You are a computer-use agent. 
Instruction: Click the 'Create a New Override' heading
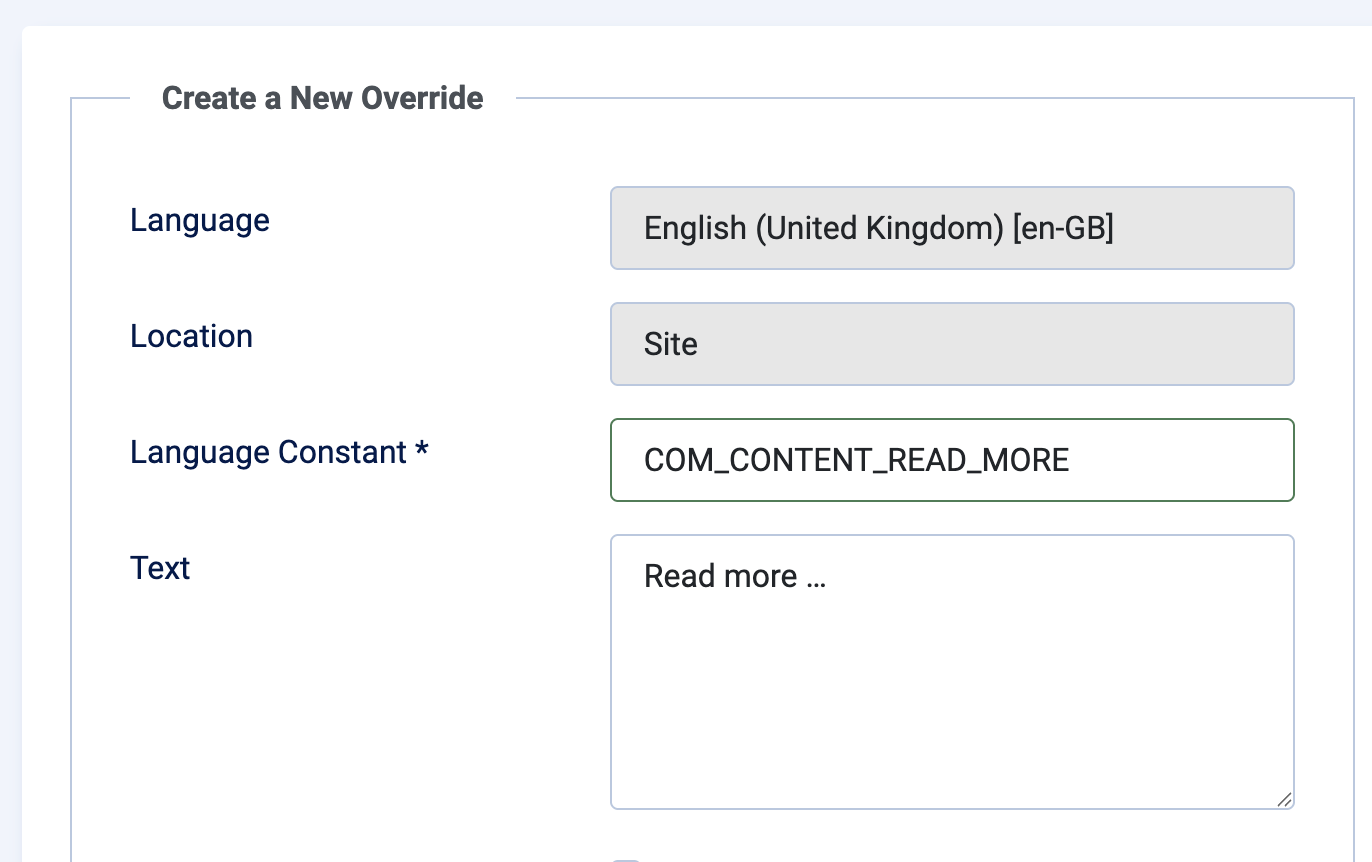click(322, 97)
